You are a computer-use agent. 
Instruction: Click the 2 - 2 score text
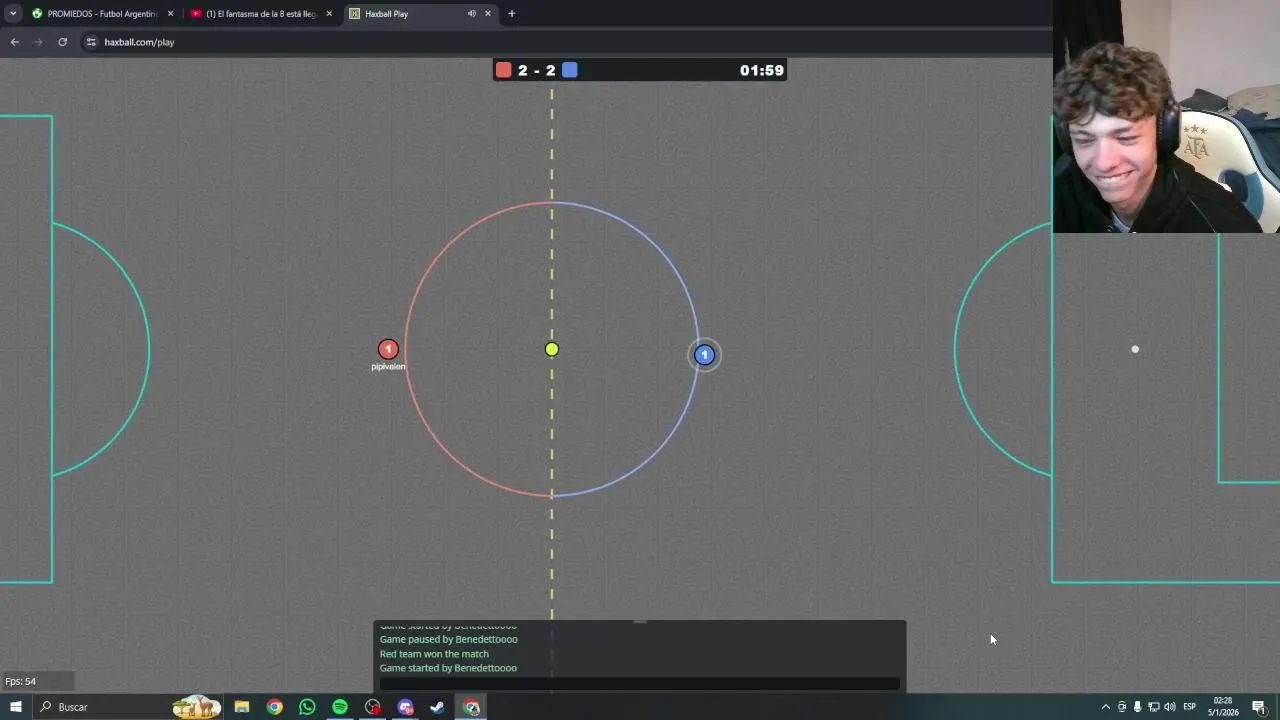[537, 70]
